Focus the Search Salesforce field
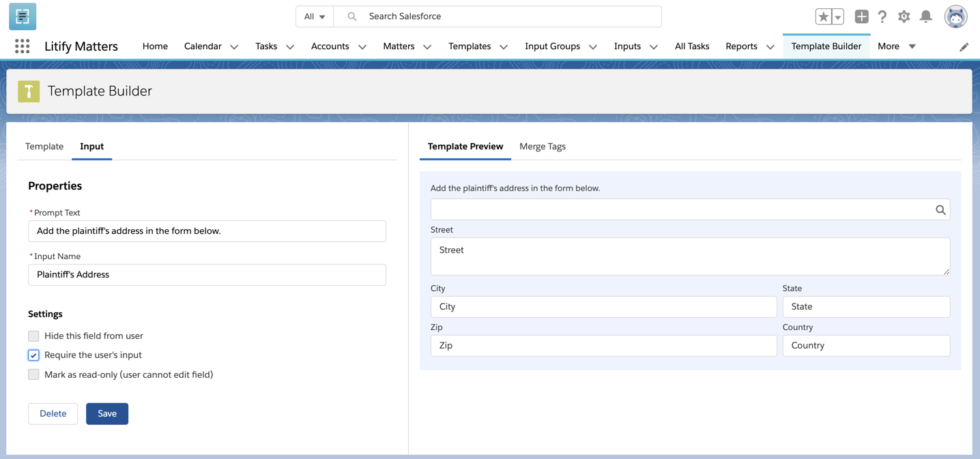The width and height of the screenshot is (980, 459). (498, 17)
